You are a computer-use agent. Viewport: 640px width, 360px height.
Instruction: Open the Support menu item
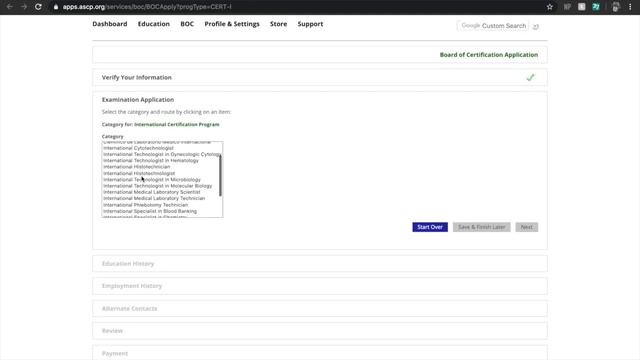coord(310,24)
